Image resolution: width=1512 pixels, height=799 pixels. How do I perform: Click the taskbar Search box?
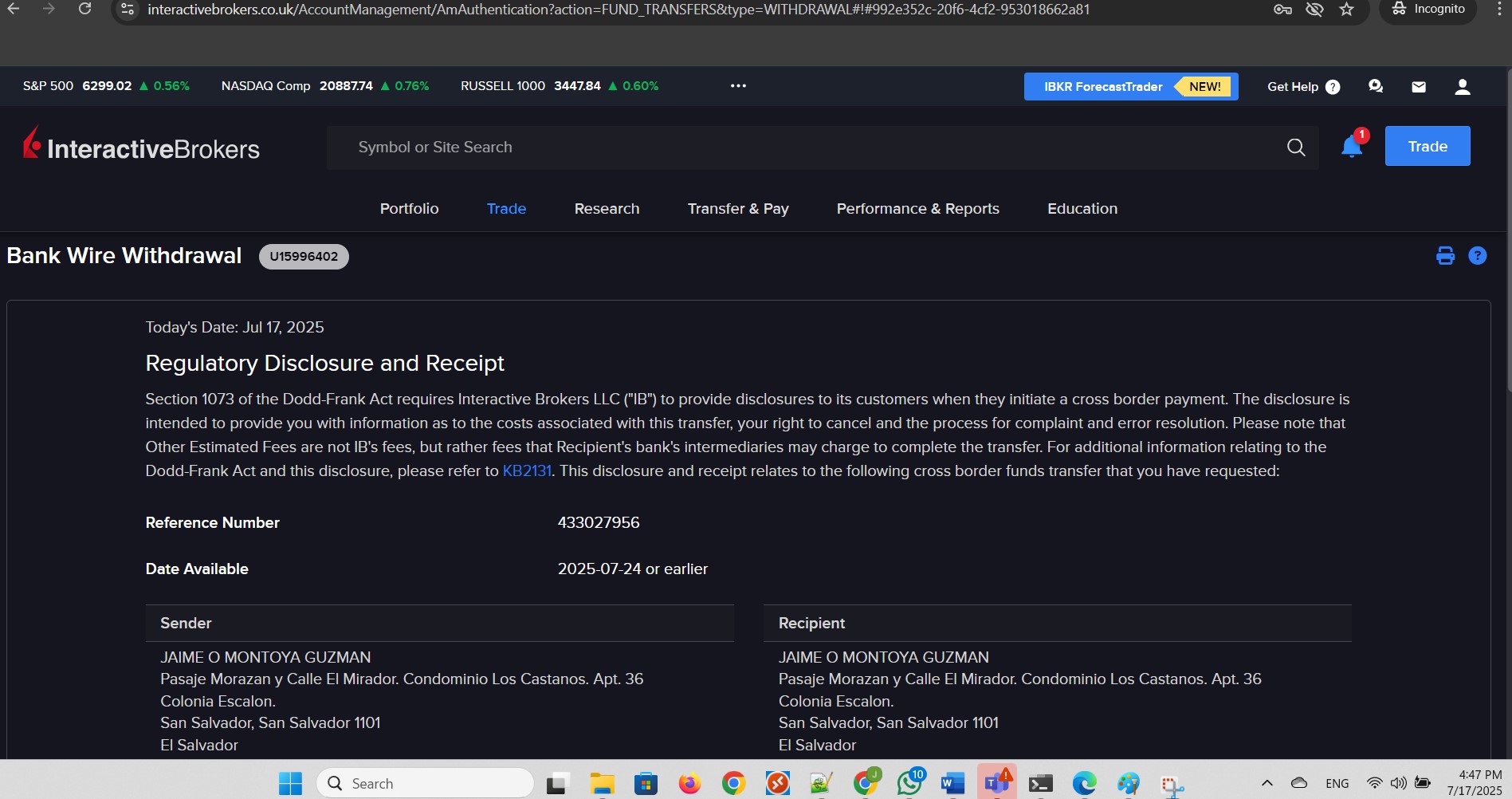[426, 784]
